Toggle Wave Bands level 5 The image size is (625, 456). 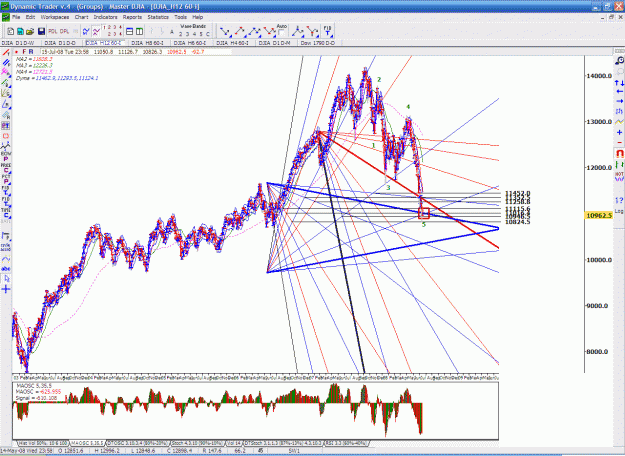[x=201, y=34]
